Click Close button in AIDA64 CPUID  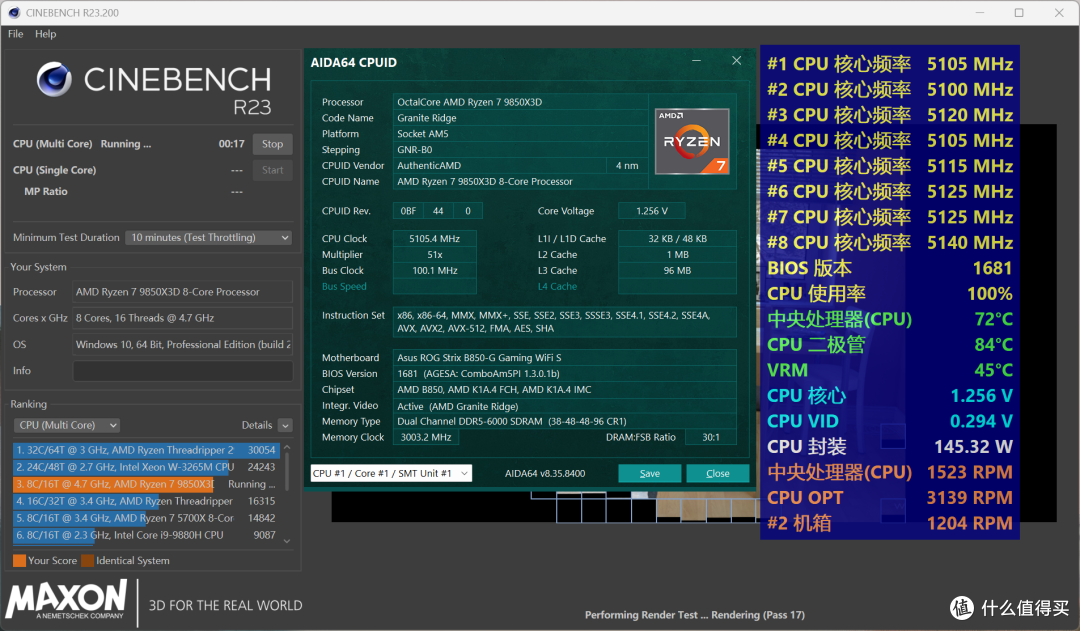click(718, 473)
